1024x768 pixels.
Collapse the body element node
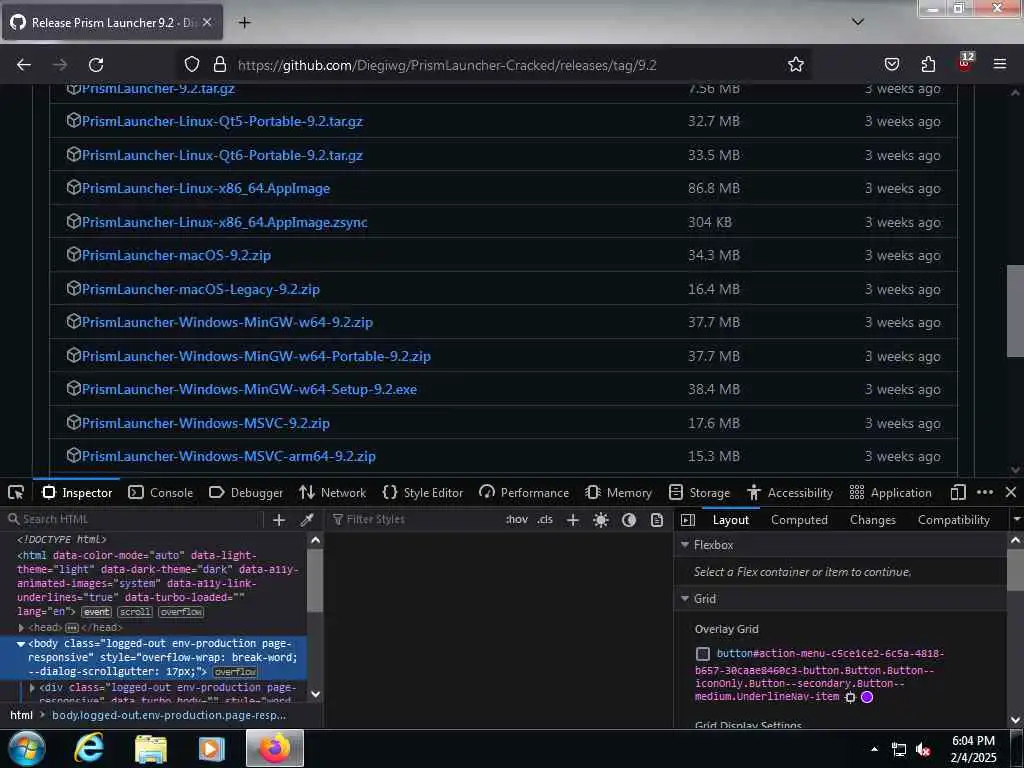pos(21,643)
